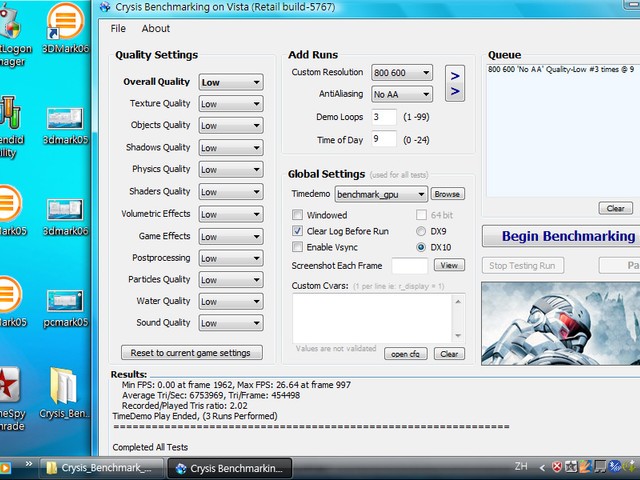Image resolution: width=640 pixels, height=480 pixels.
Task: Click the red security shield tray icon
Action: [557, 467]
